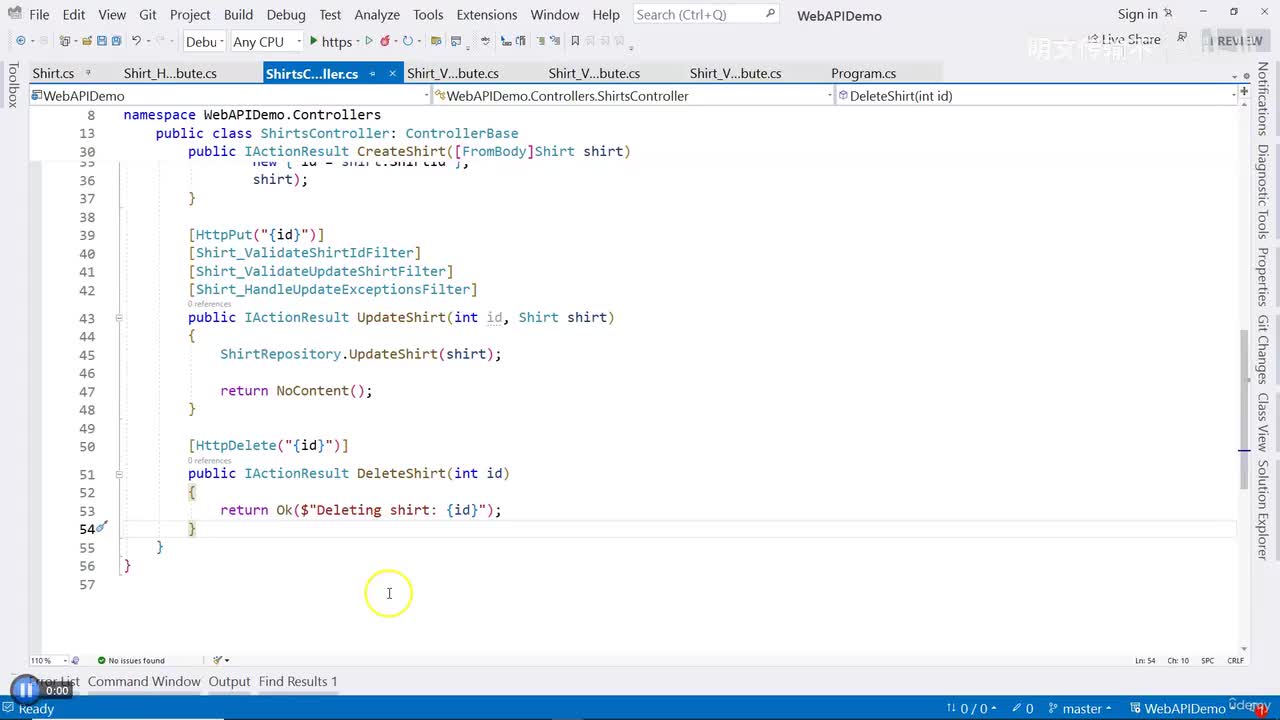Viewport: 1280px width, 720px height.
Task: Click the Navigate Backward arrow icon
Action: pyautogui.click(x=20, y=41)
